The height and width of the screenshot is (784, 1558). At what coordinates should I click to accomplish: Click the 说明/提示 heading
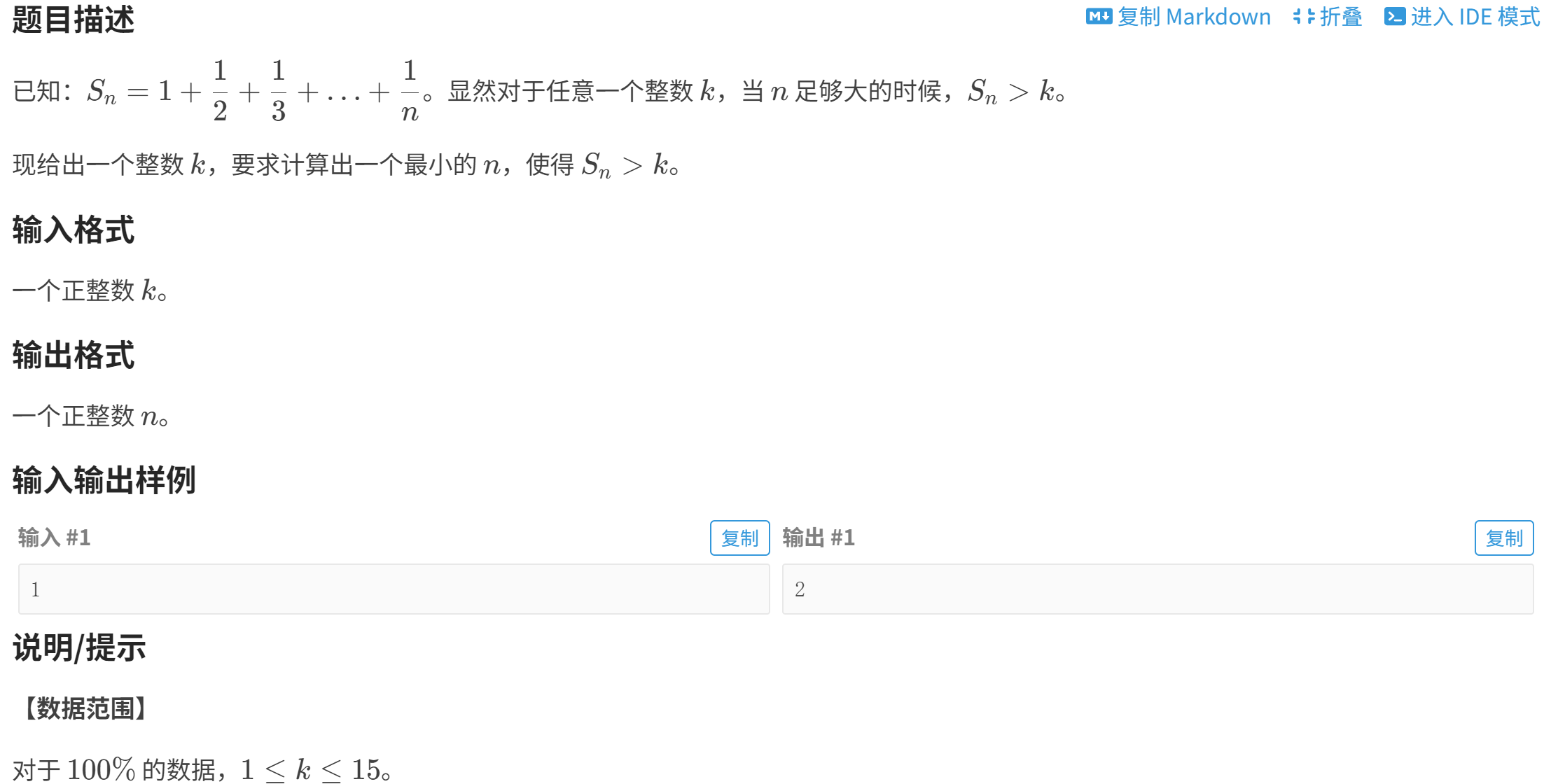79,647
